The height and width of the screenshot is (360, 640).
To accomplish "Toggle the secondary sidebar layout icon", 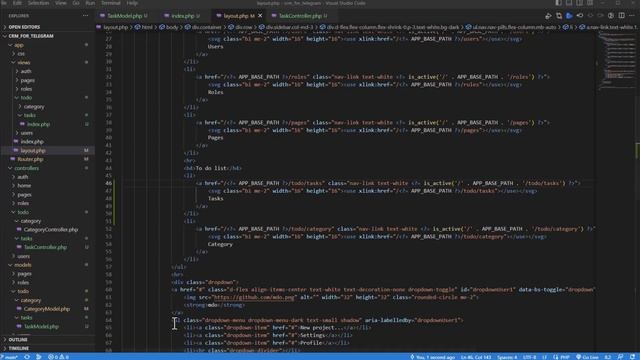I will coord(579,3).
